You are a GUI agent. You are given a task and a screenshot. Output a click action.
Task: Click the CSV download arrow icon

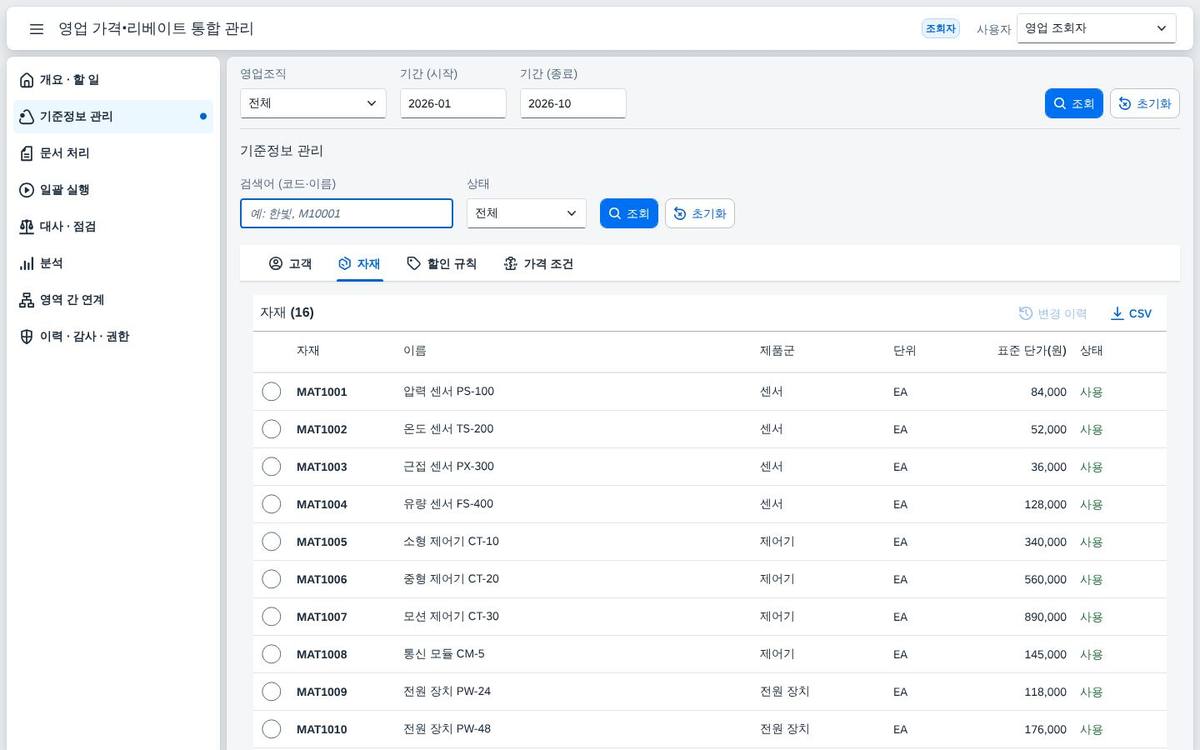1117,313
